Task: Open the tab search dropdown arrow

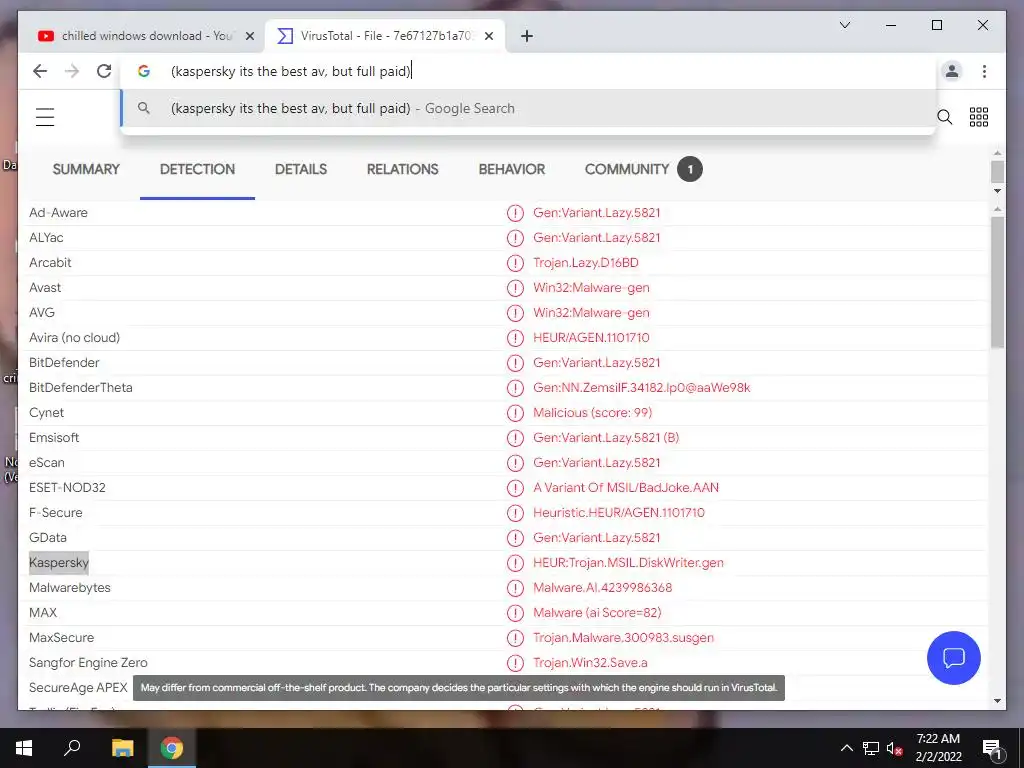Action: coord(844,25)
